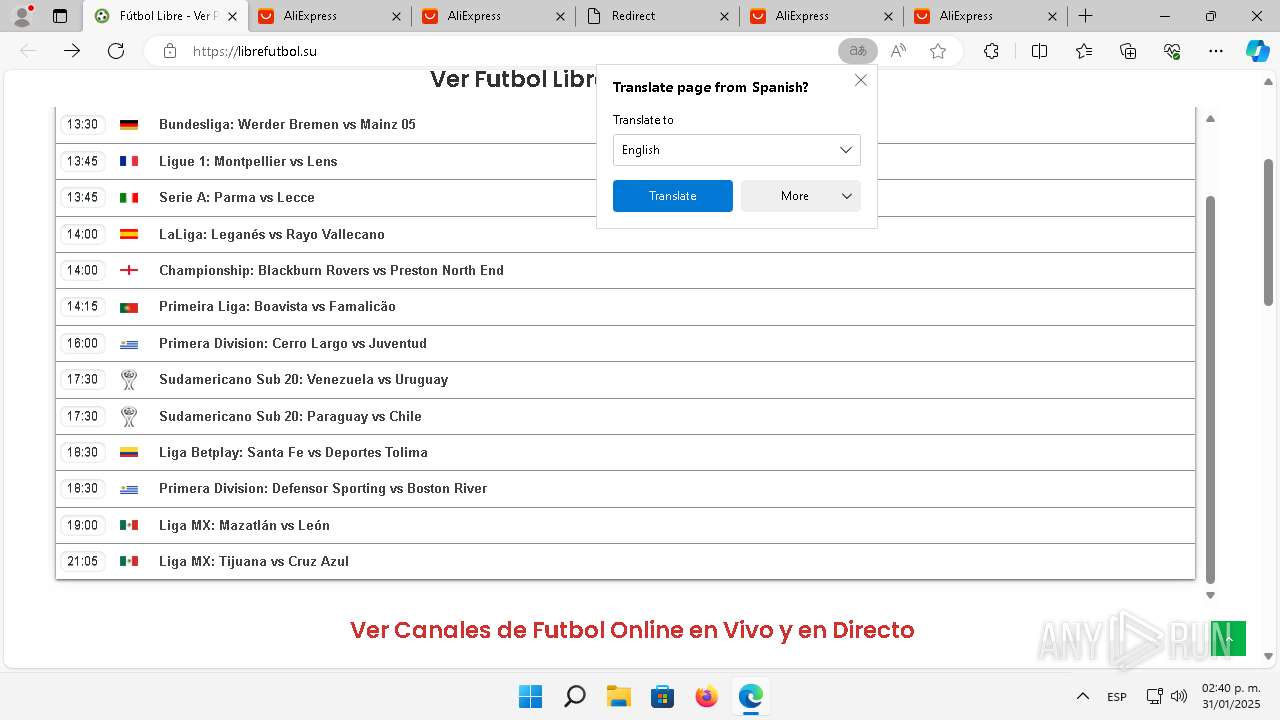Open Browser essentials heart icon
This screenshot has width=1280, height=720.
(1172, 51)
